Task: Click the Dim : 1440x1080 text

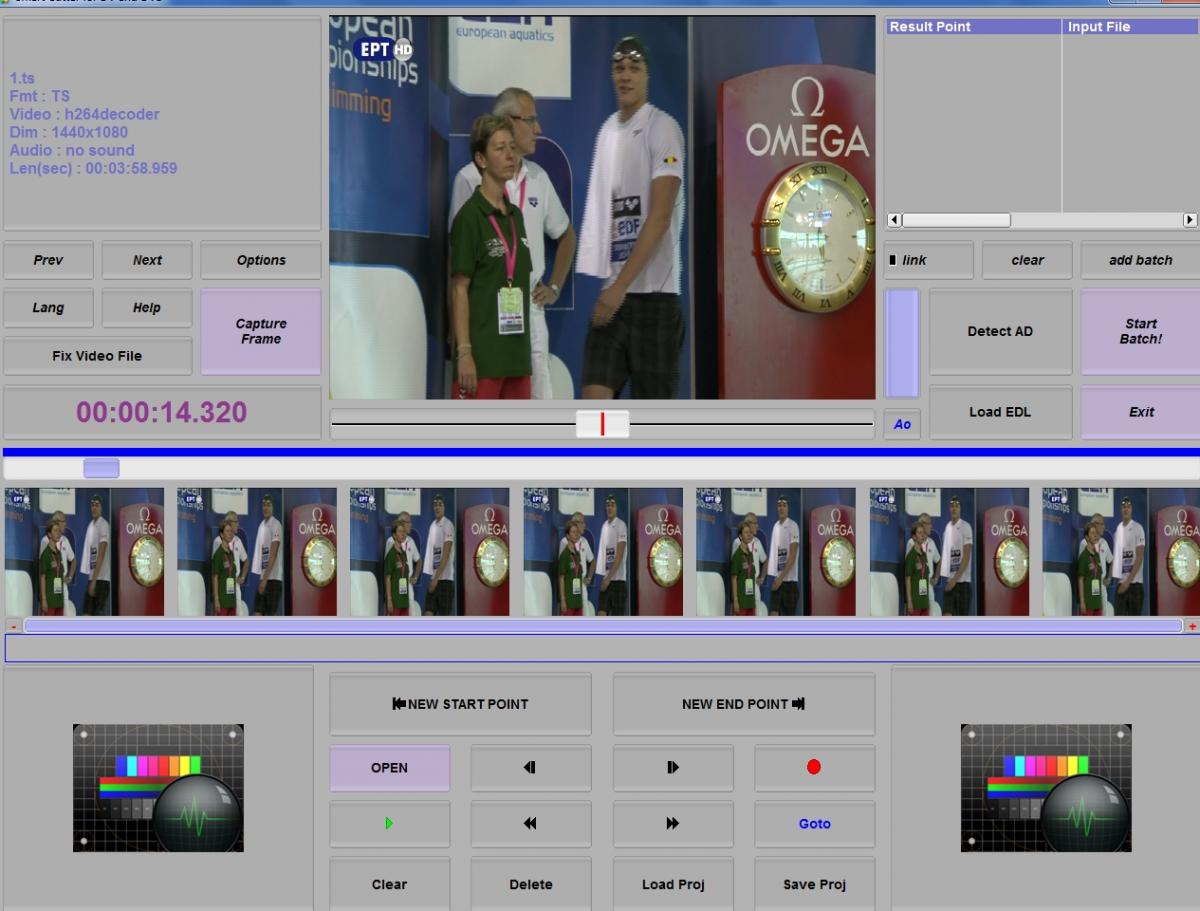Action: (69, 132)
